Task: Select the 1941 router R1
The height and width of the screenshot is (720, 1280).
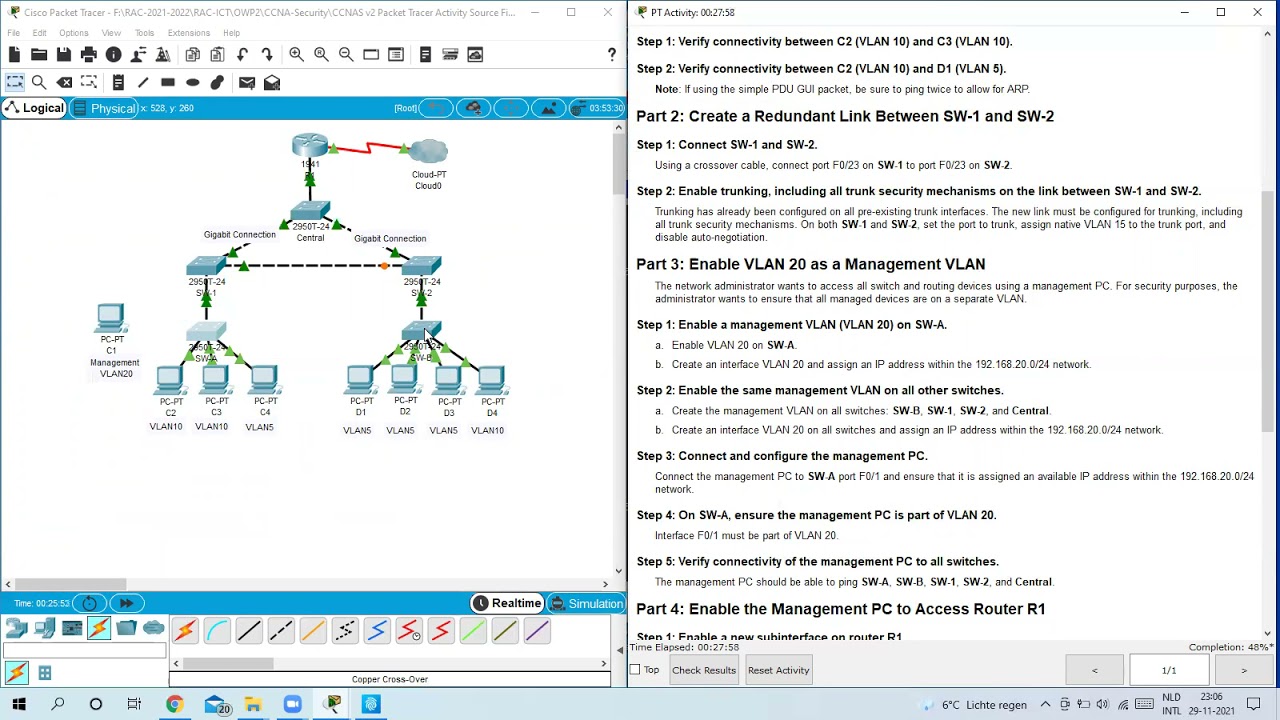Action: (310, 146)
